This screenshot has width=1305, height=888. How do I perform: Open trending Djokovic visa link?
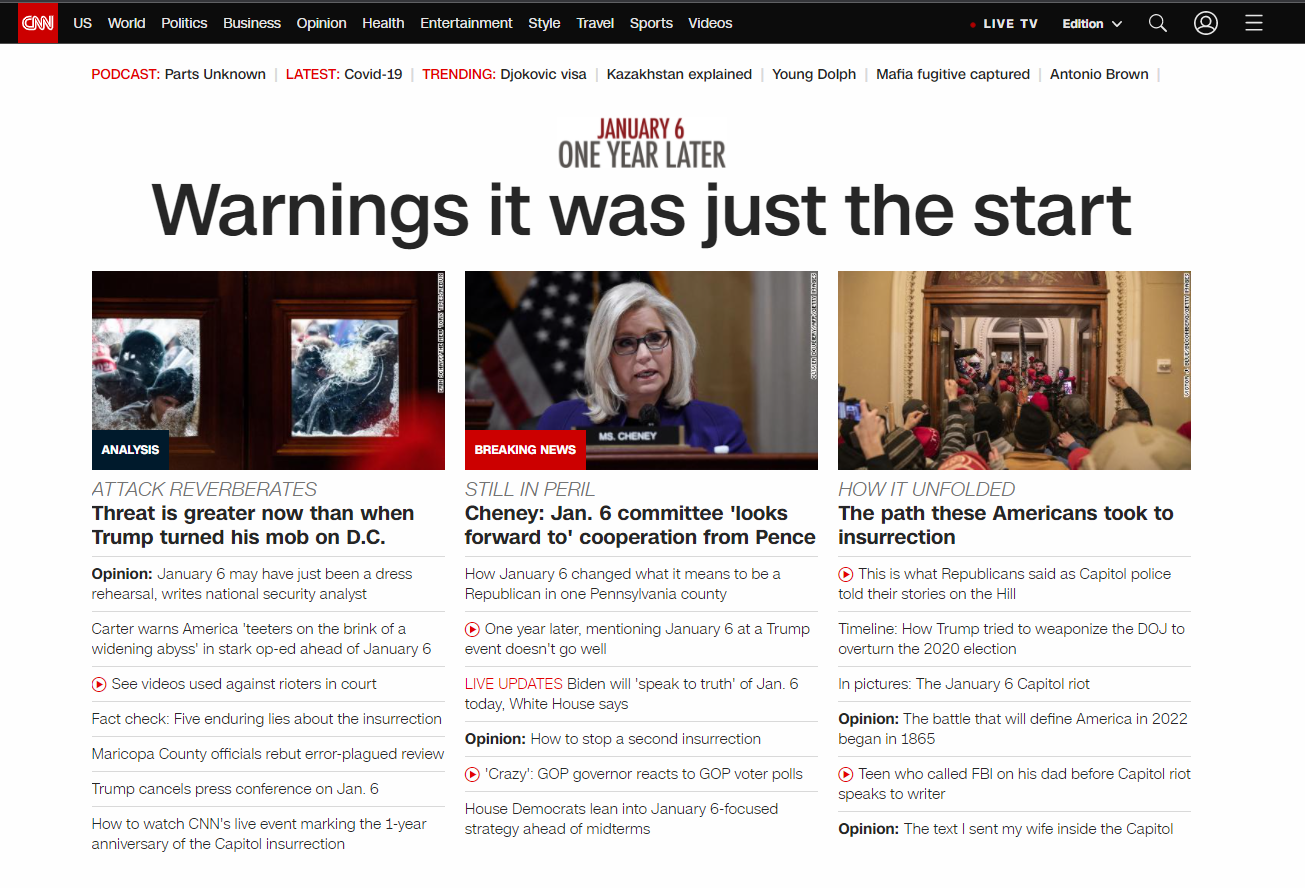[x=543, y=74]
